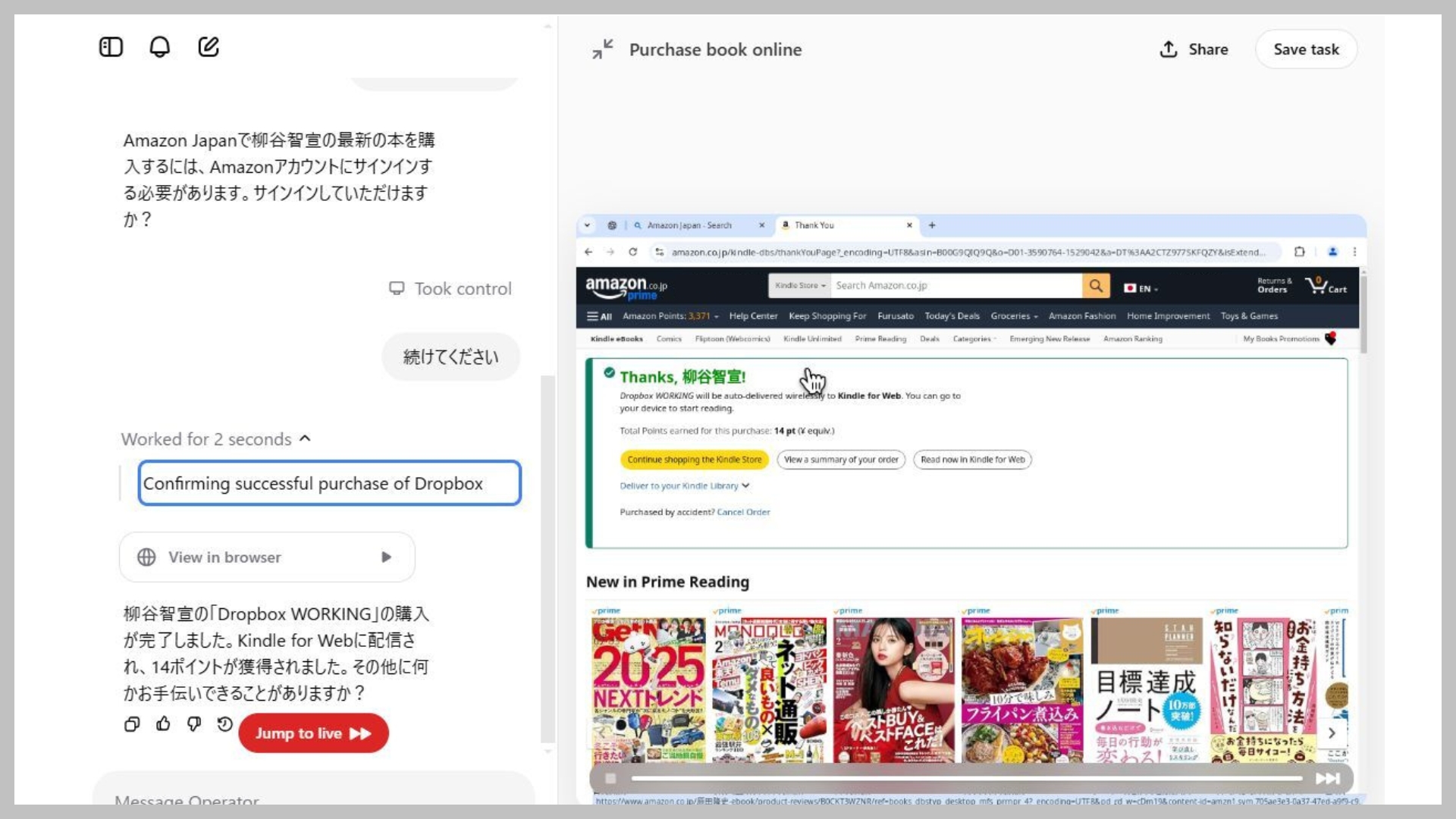
Task: Select 'Kindle Unlimited' in the navigation bar
Action: tap(812, 339)
